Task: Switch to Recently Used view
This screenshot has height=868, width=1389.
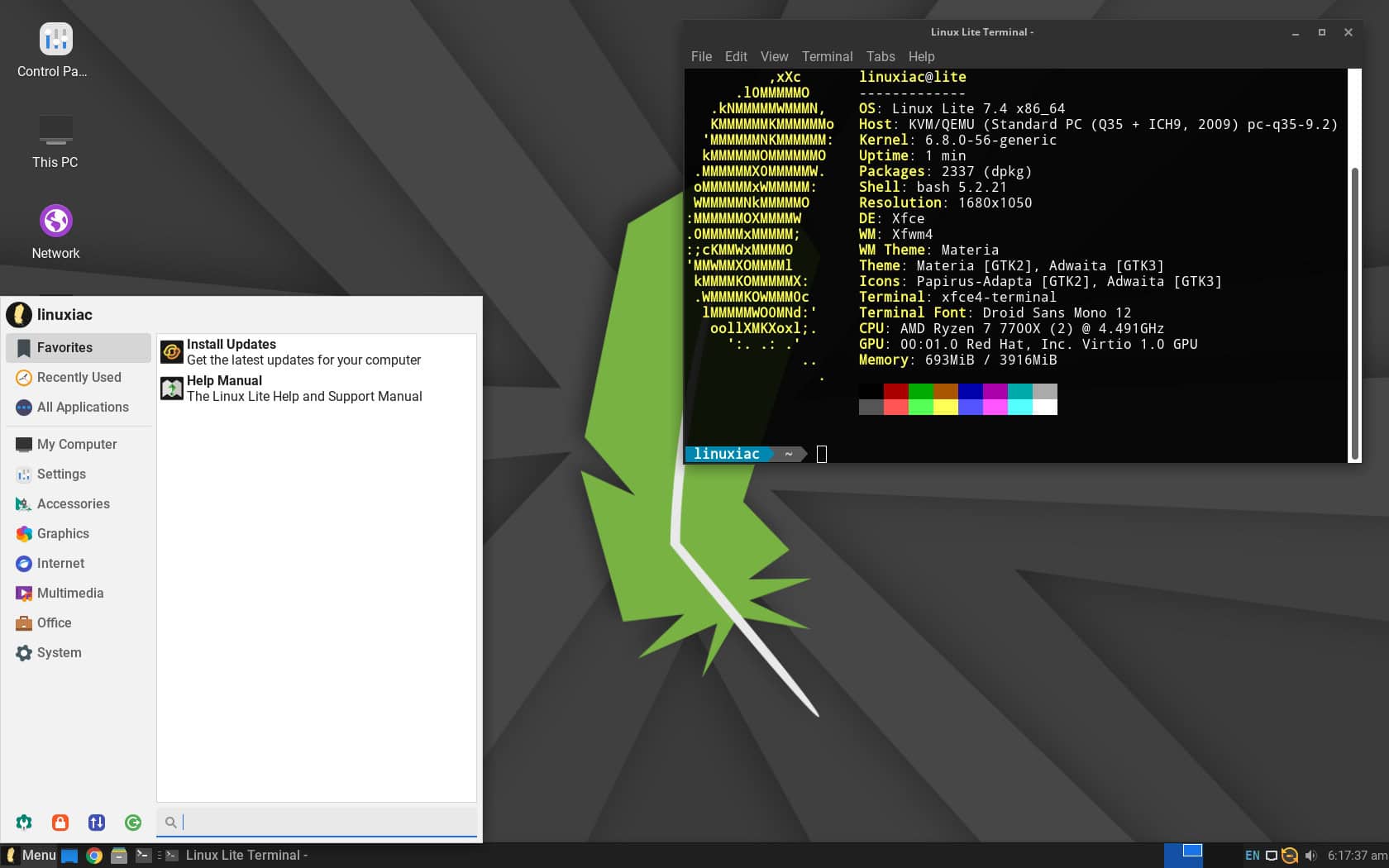Action: 79,377
